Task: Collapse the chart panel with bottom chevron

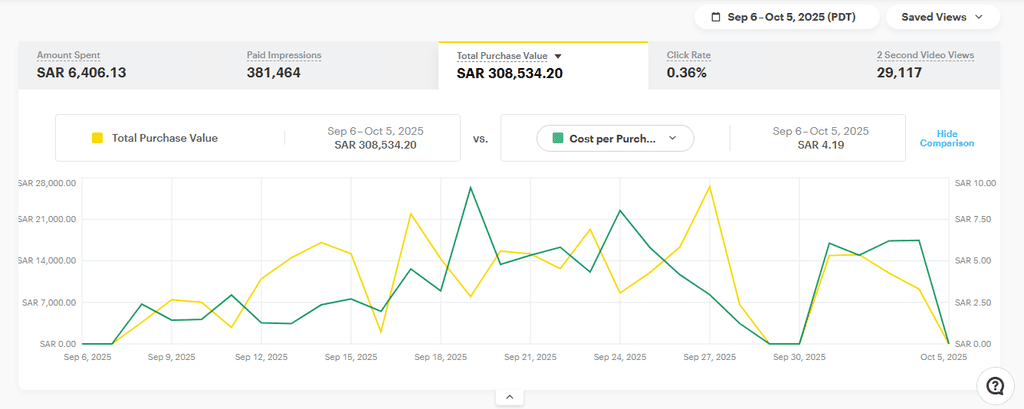Action: 509,397
